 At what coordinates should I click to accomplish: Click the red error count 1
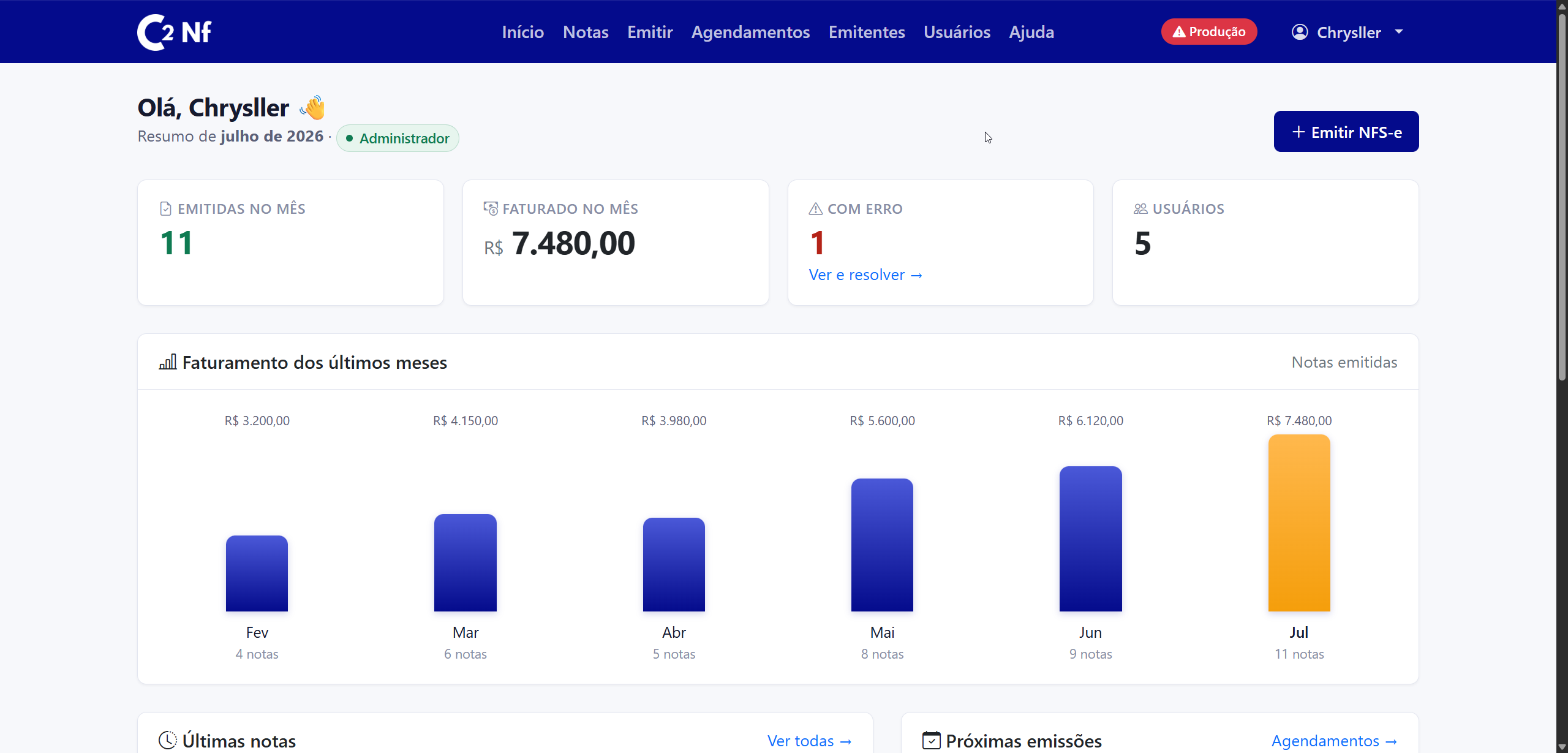817,243
